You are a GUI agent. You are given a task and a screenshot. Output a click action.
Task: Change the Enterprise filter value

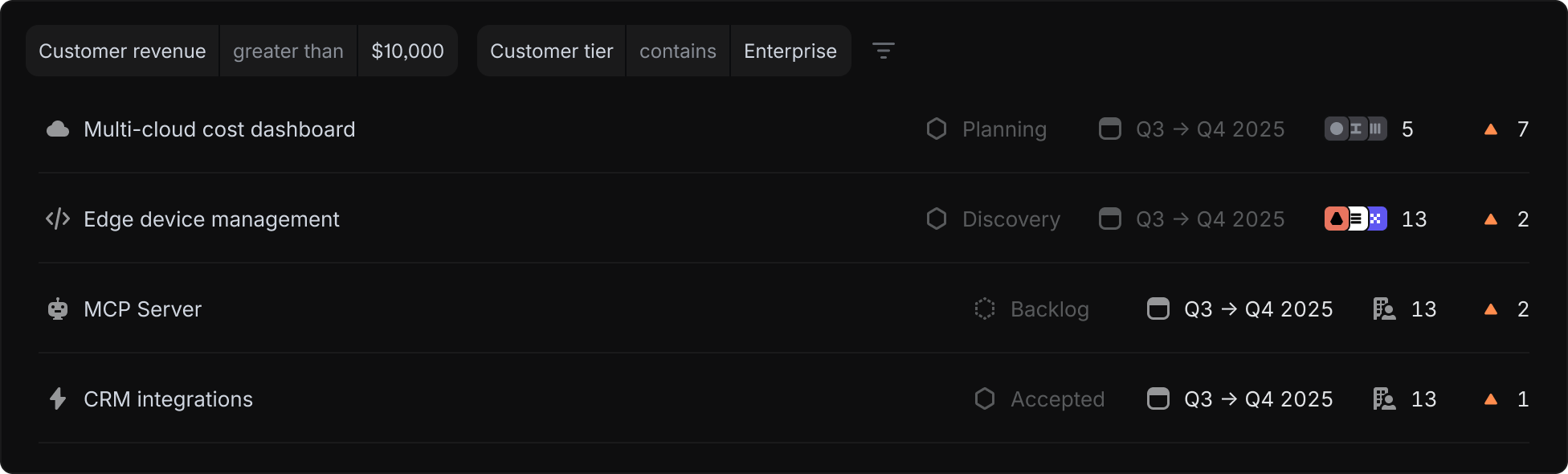790,51
